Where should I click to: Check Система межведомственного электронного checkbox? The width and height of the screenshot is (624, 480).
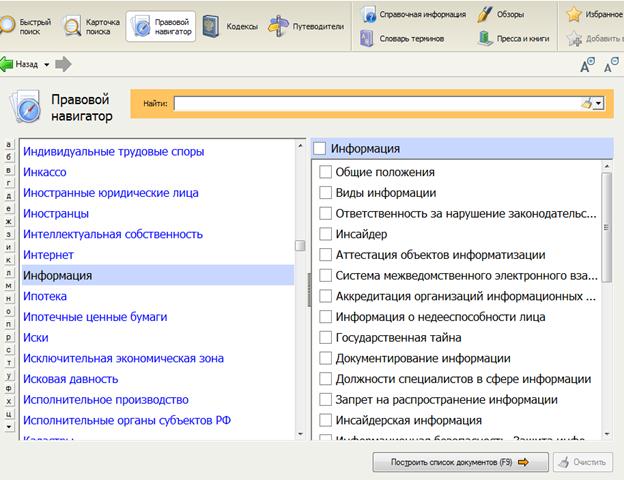coord(325,275)
